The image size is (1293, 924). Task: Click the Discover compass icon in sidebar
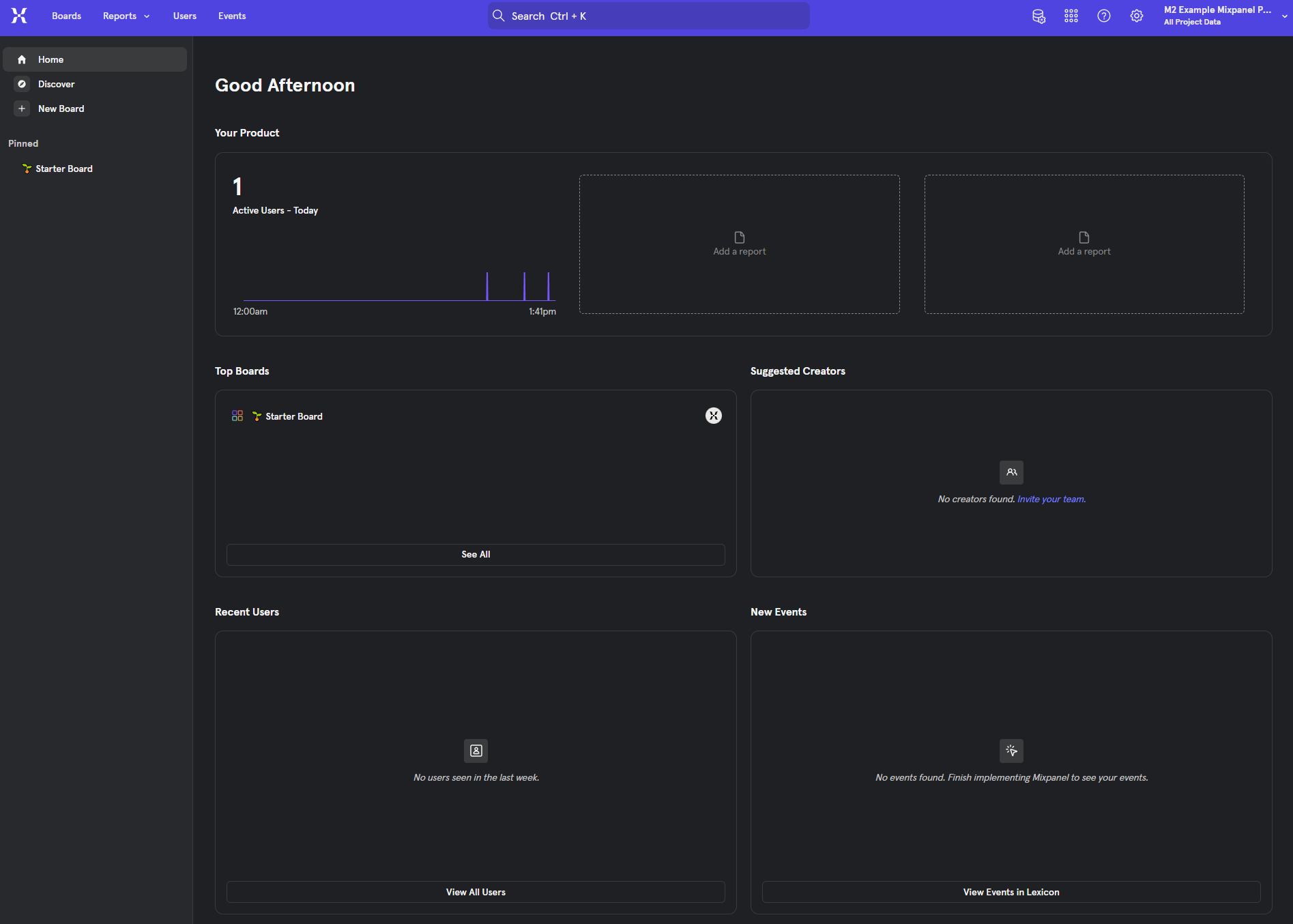22,84
